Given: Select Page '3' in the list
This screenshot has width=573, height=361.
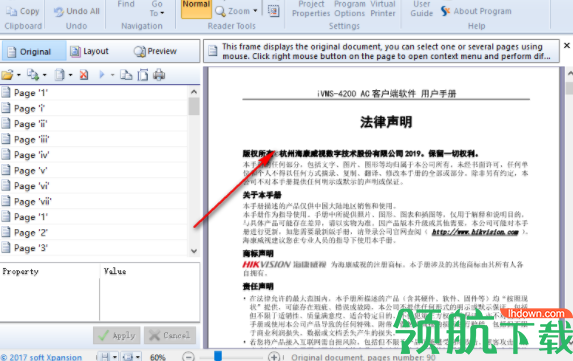Looking at the screenshot, I should (94, 248).
